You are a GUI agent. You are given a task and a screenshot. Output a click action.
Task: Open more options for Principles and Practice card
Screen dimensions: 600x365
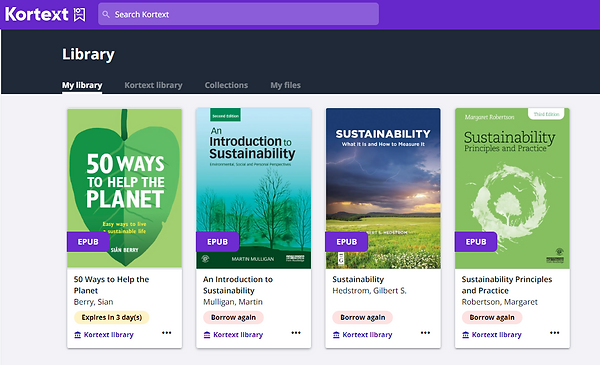click(x=554, y=333)
